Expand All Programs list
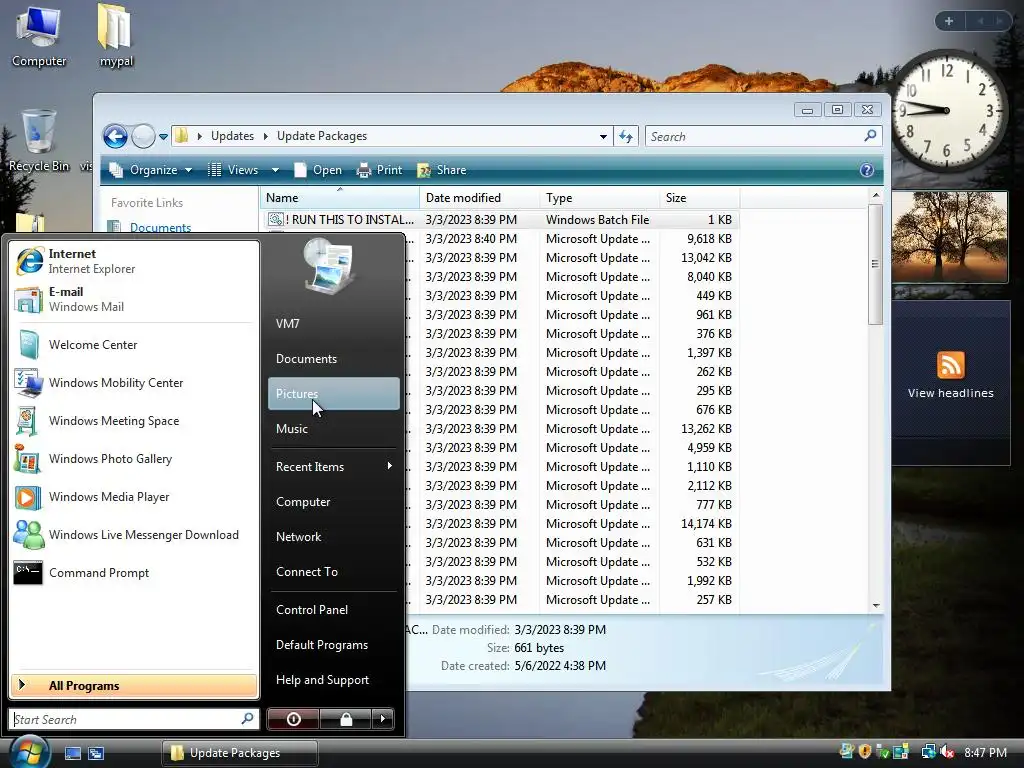 [134, 685]
